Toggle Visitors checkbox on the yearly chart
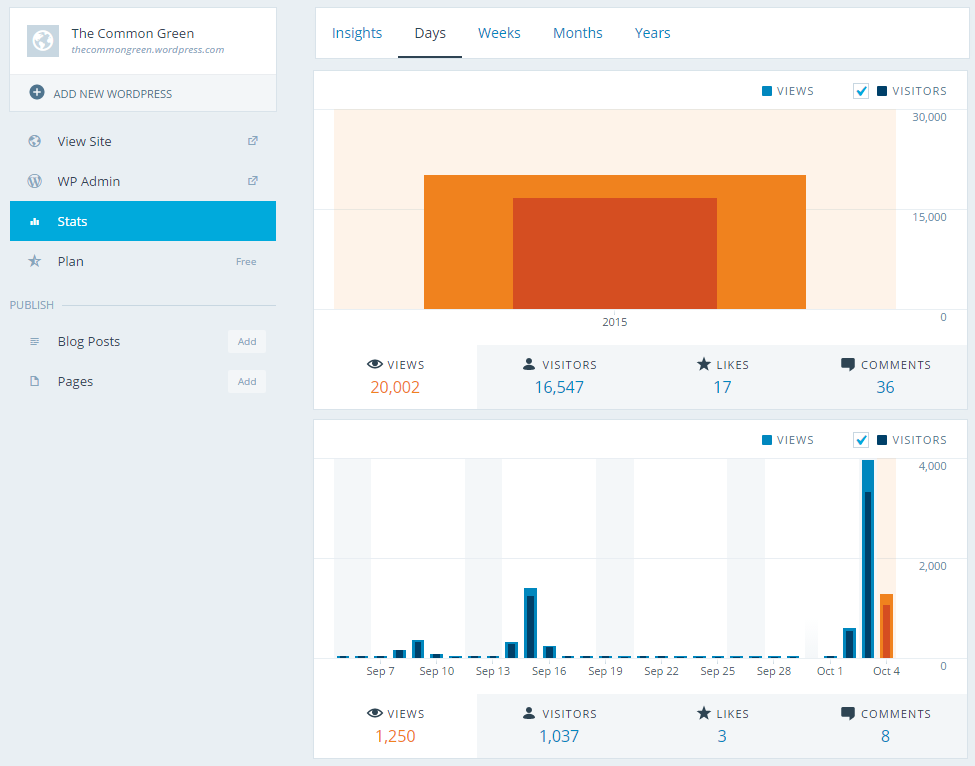This screenshot has height=766, width=975. pyautogui.click(x=861, y=91)
